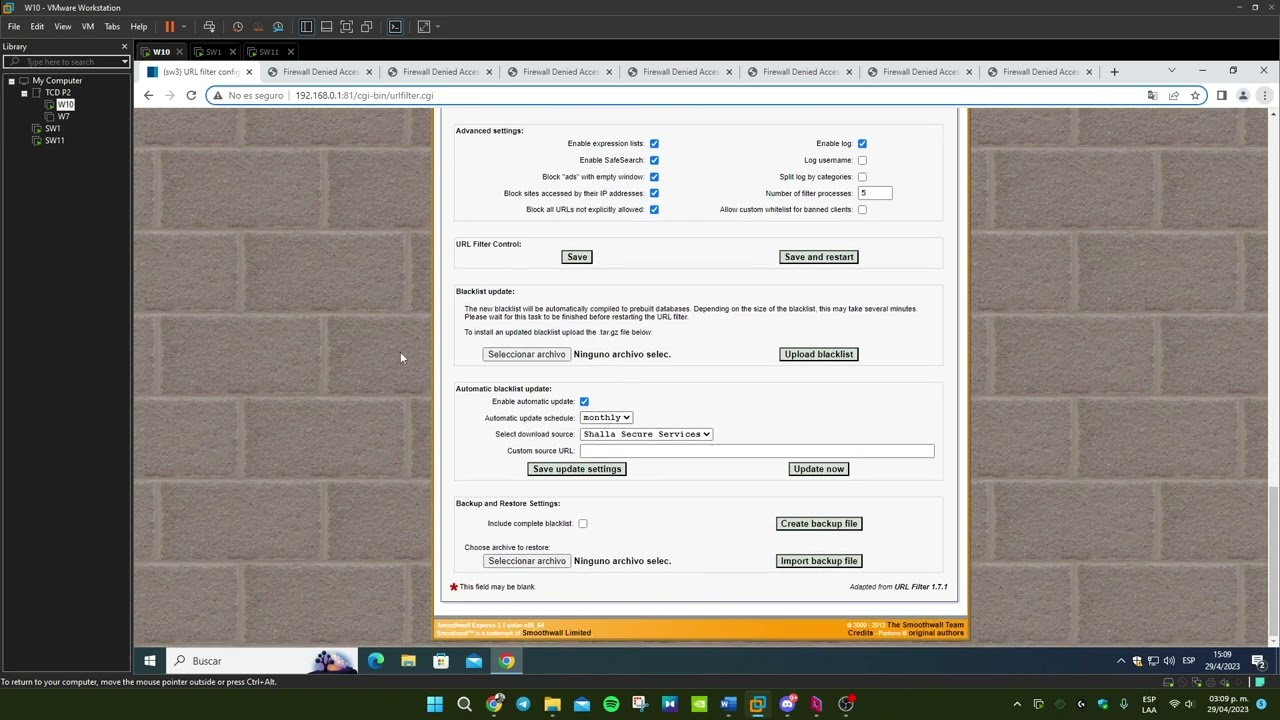Click the Number of filter processes field
Screen dimensions: 1280x720
tap(874, 193)
